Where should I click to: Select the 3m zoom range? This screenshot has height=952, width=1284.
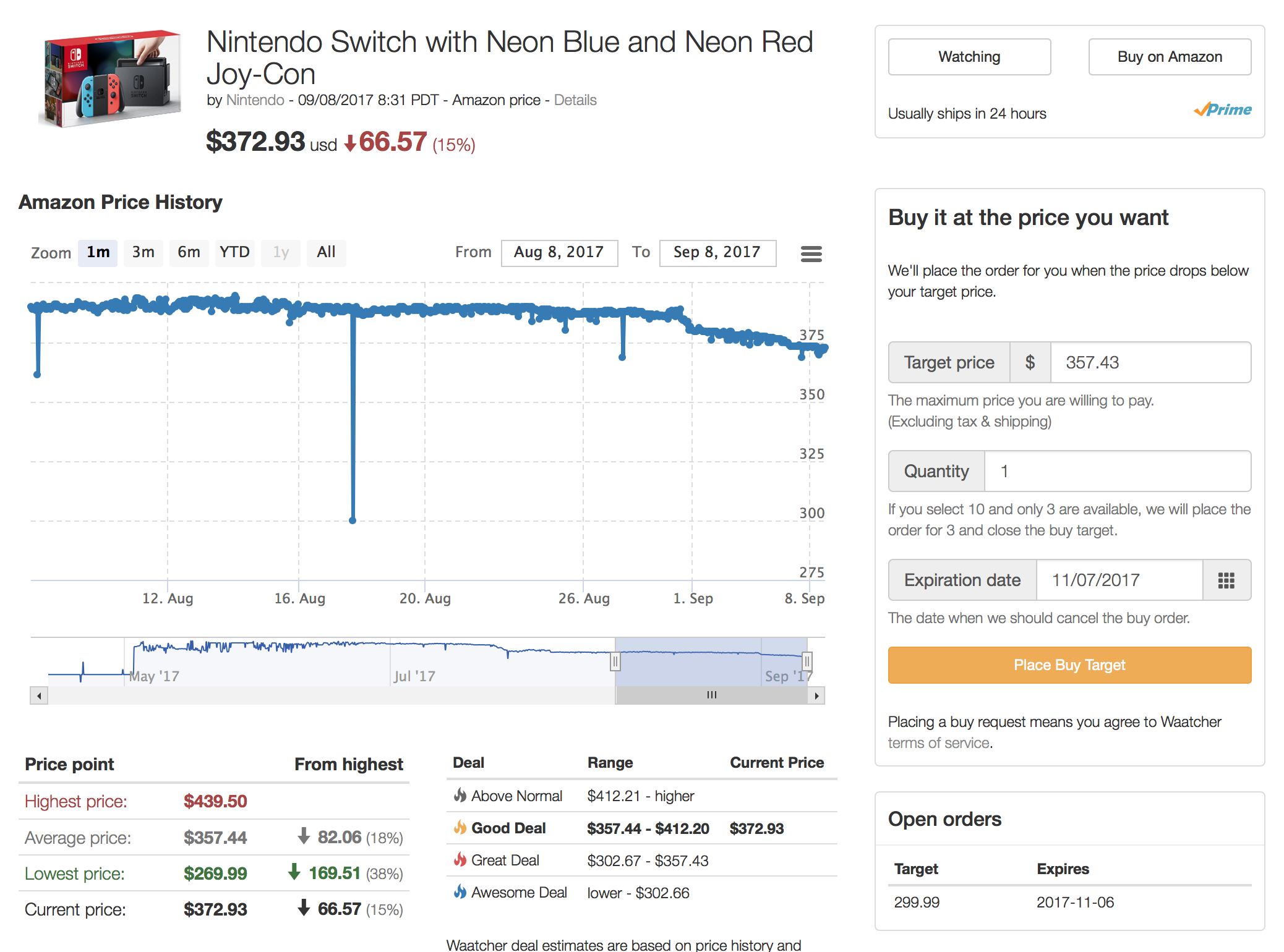[143, 252]
